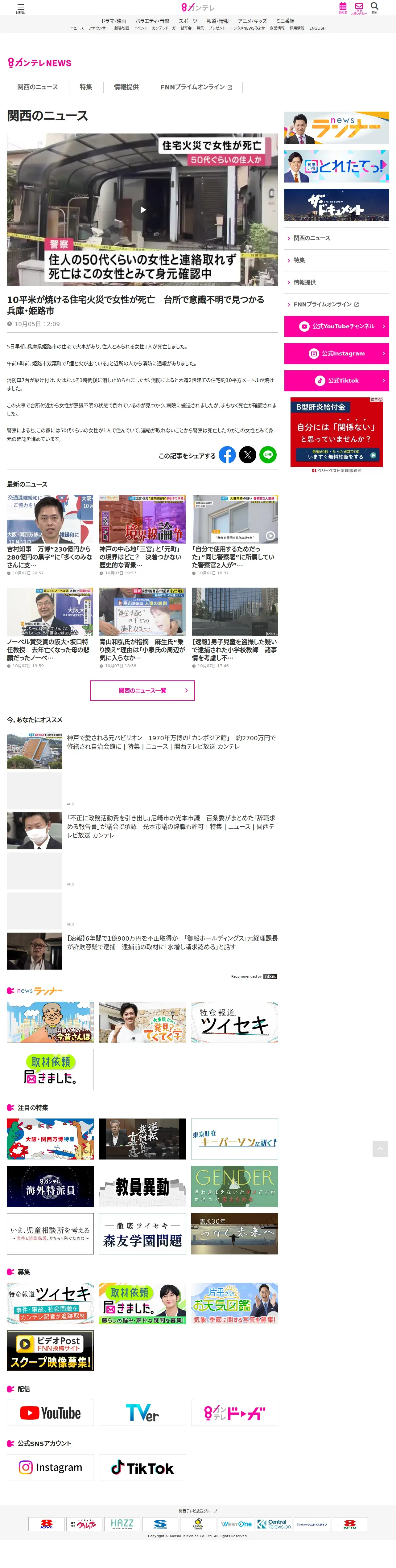396x1568 pixels.
Task: Open the 大阪・関西万博特集 feature banner
Action: 50,1139
